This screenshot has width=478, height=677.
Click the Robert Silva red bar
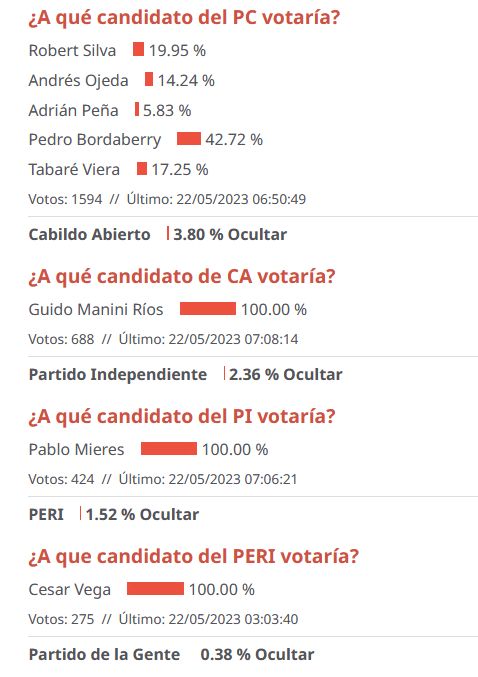138,49
